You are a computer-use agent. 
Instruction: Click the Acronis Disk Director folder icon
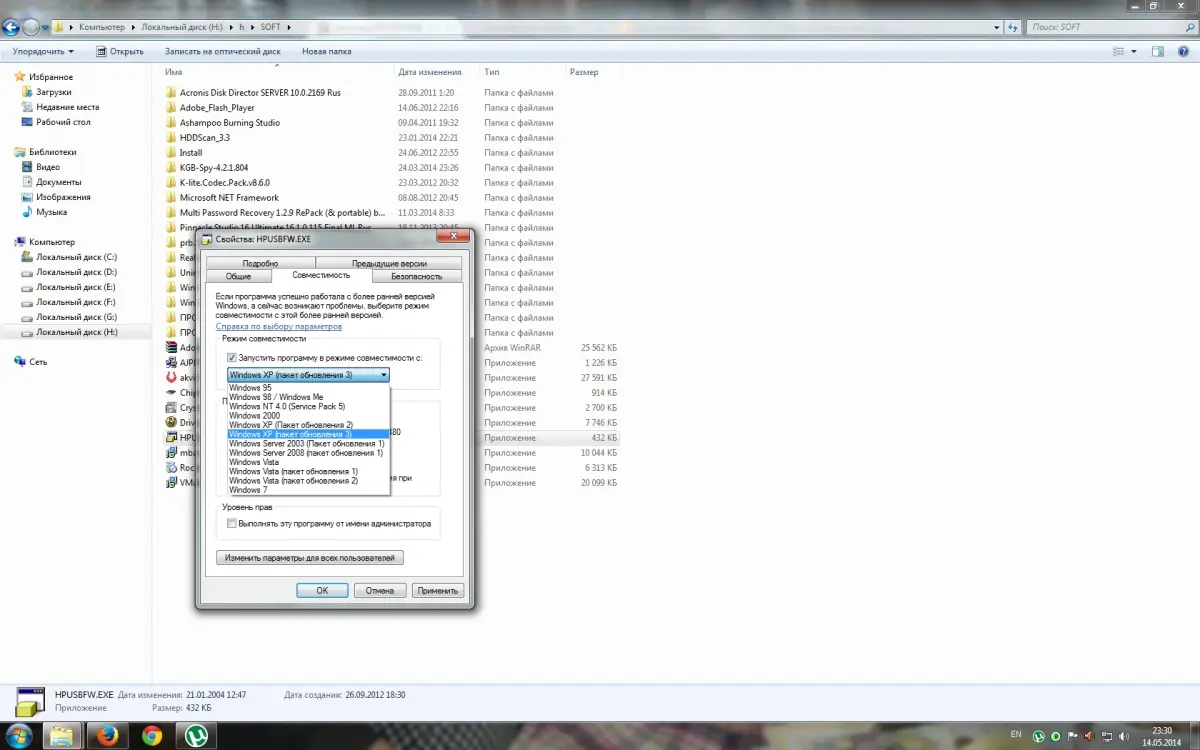[x=171, y=93]
